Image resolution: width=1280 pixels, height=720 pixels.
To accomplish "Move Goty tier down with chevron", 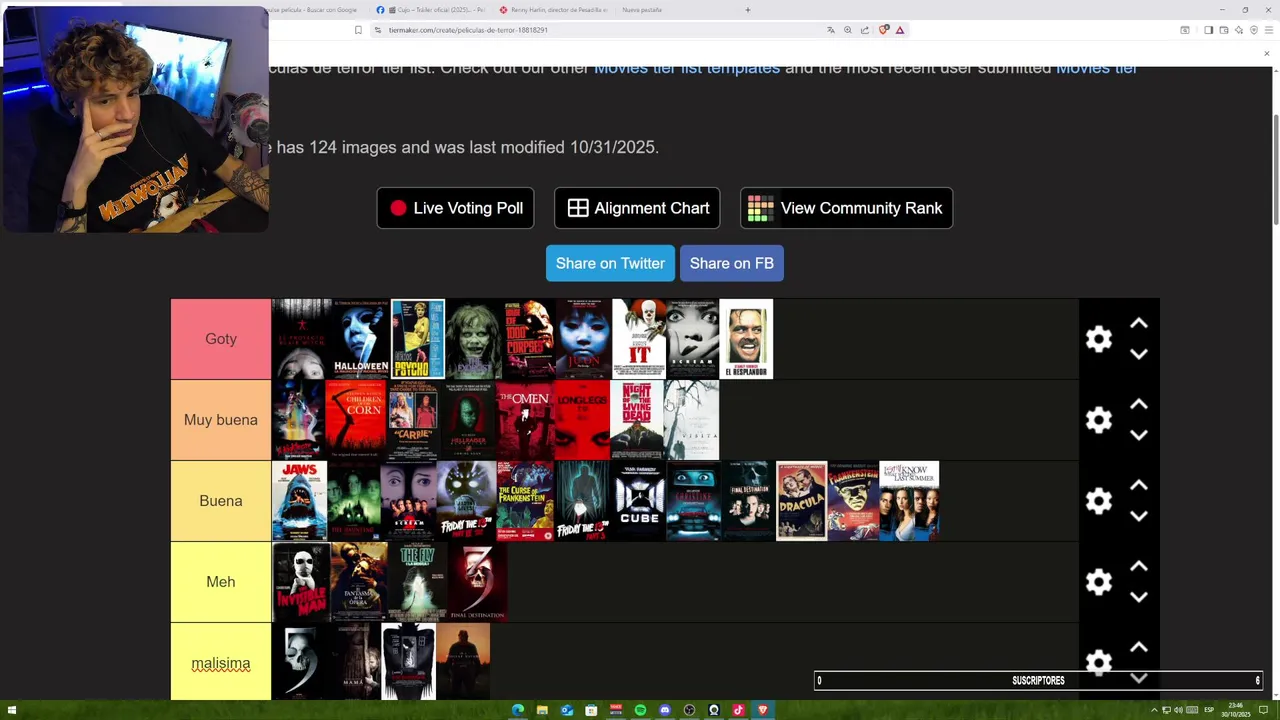I will pyautogui.click(x=1138, y=354).
